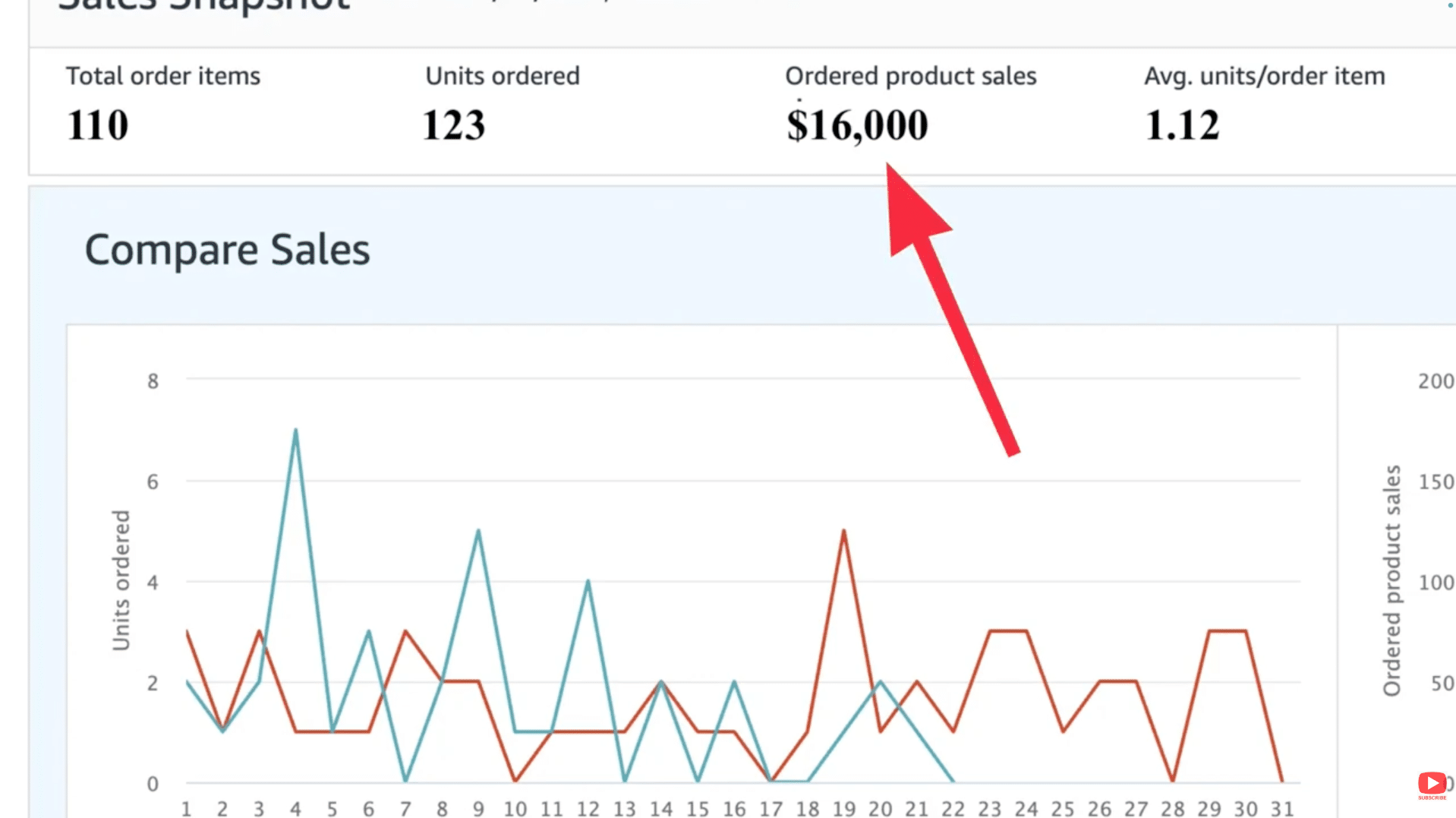
Task: Click the peak teal spike on day 4
Action: [x=295, y=430]
